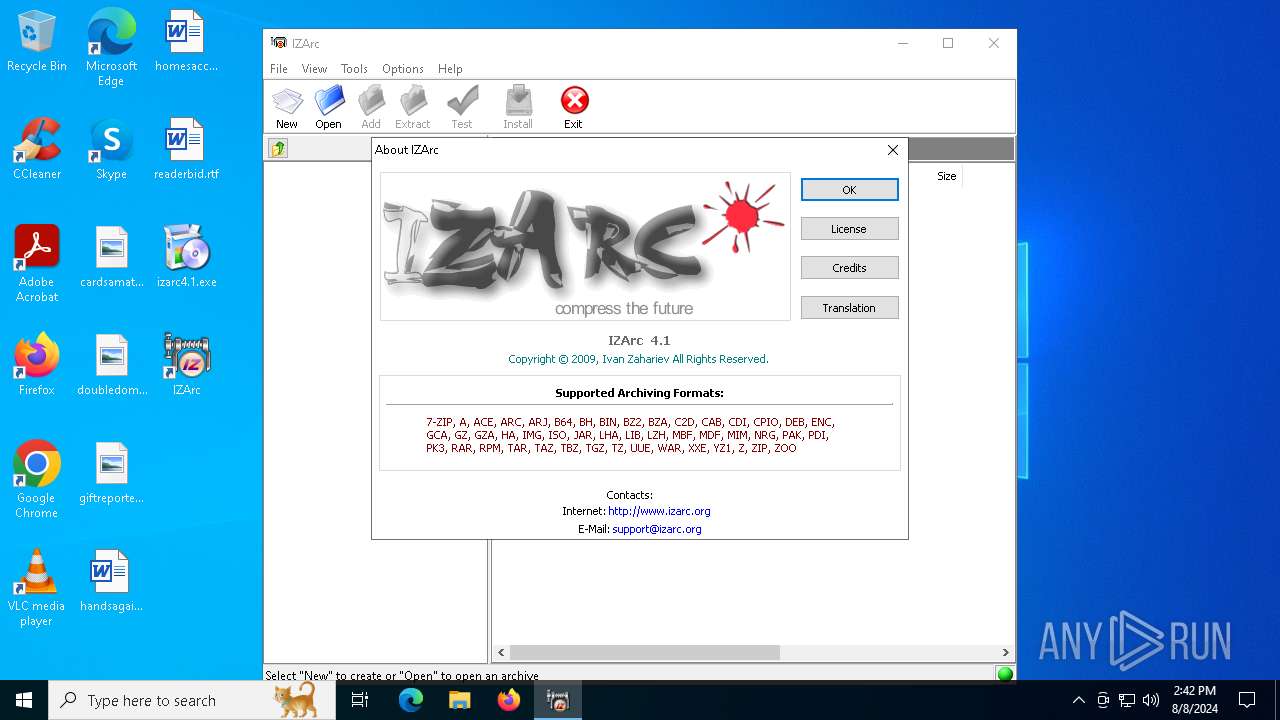This screenshot has height=720, width=1280.
Task: Open Firefox from the taskbar
Action: click(509, 700)
